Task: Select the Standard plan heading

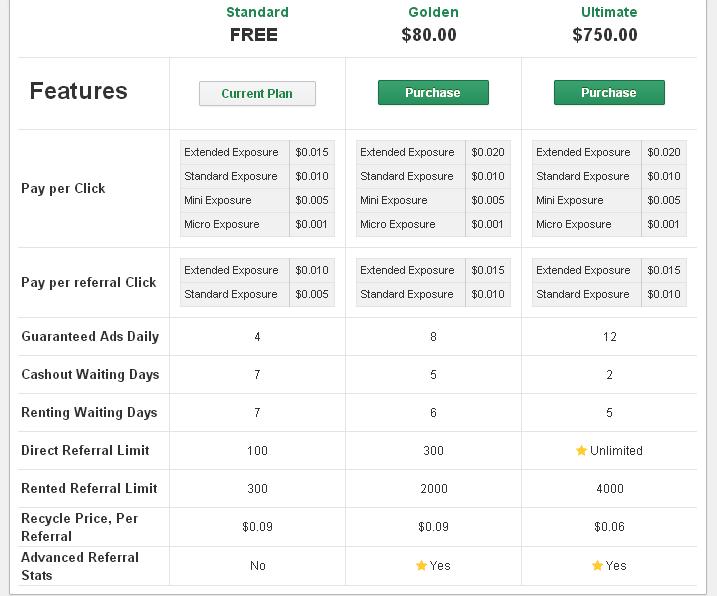Action: coord(257,12)
